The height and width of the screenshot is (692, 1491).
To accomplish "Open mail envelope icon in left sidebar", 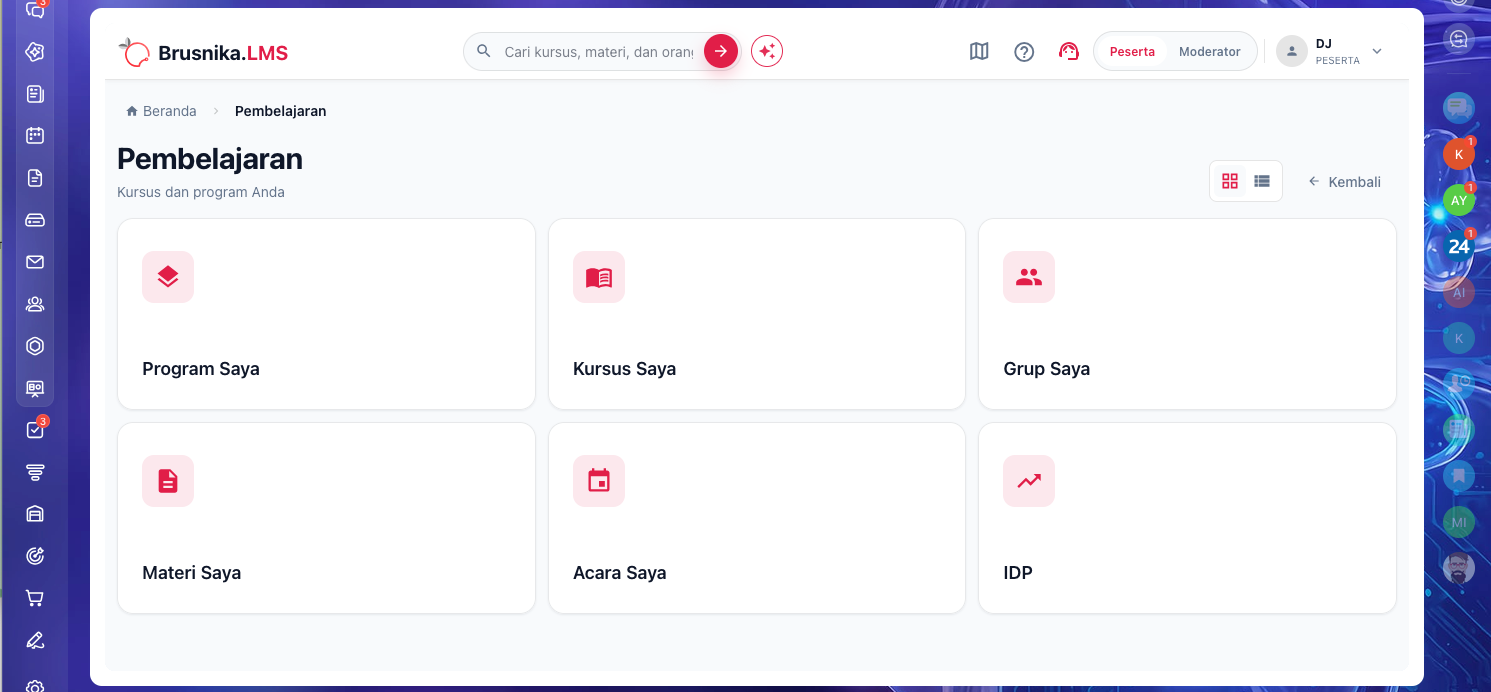I will point(35,262).
